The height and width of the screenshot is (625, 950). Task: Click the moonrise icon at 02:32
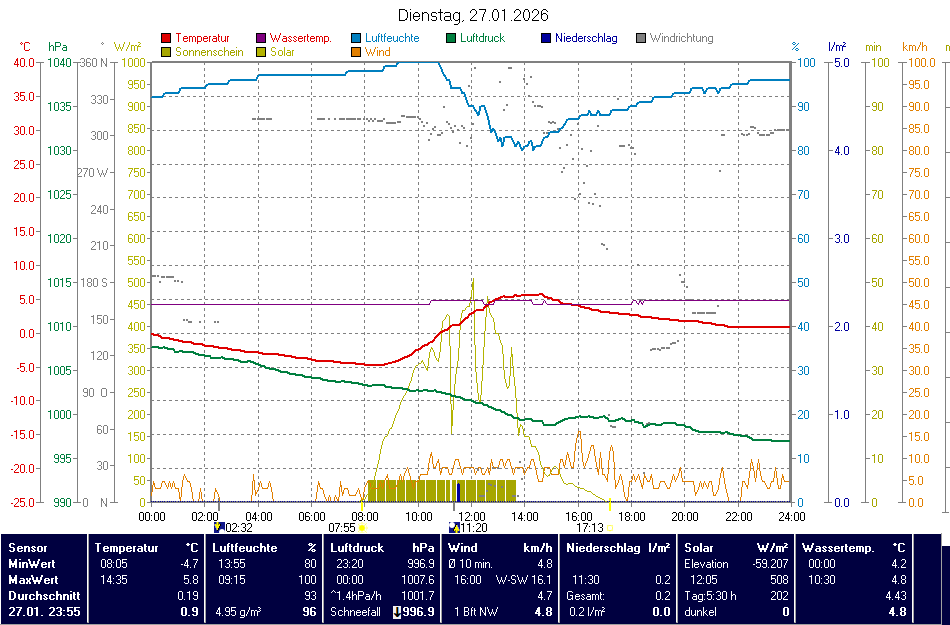coord(219,527)
